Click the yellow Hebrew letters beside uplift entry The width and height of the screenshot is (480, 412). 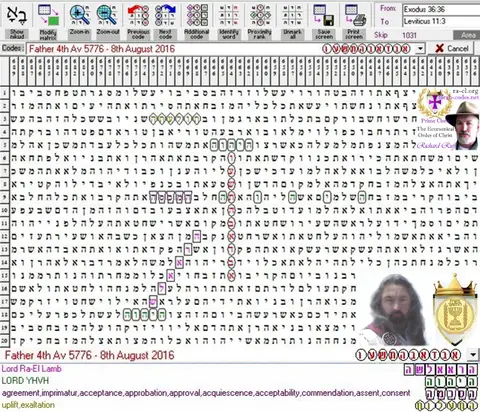446,406
